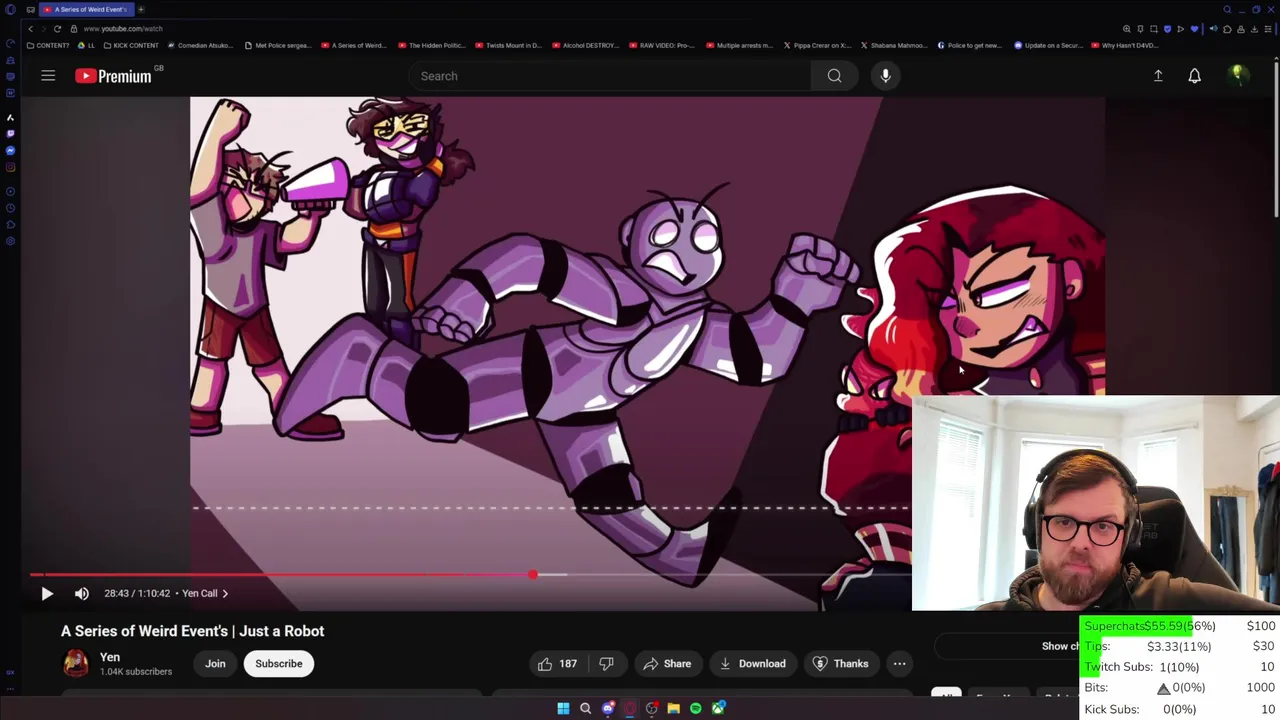Play the paused video

47,593
